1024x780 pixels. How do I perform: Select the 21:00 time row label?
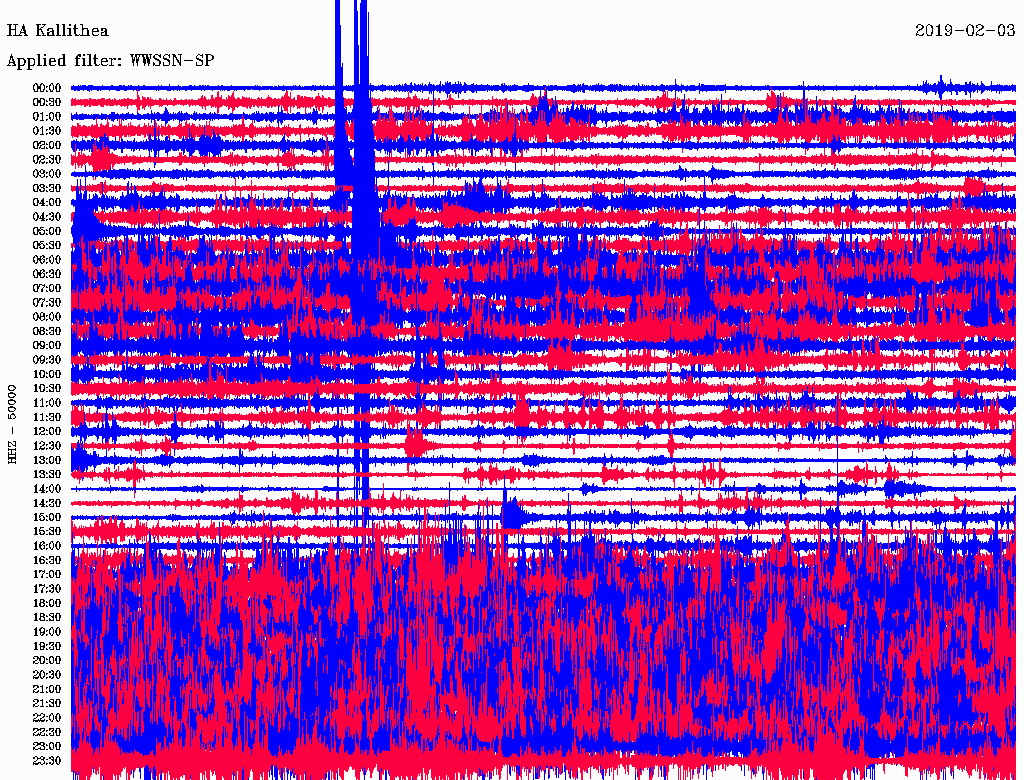[47, 689]
